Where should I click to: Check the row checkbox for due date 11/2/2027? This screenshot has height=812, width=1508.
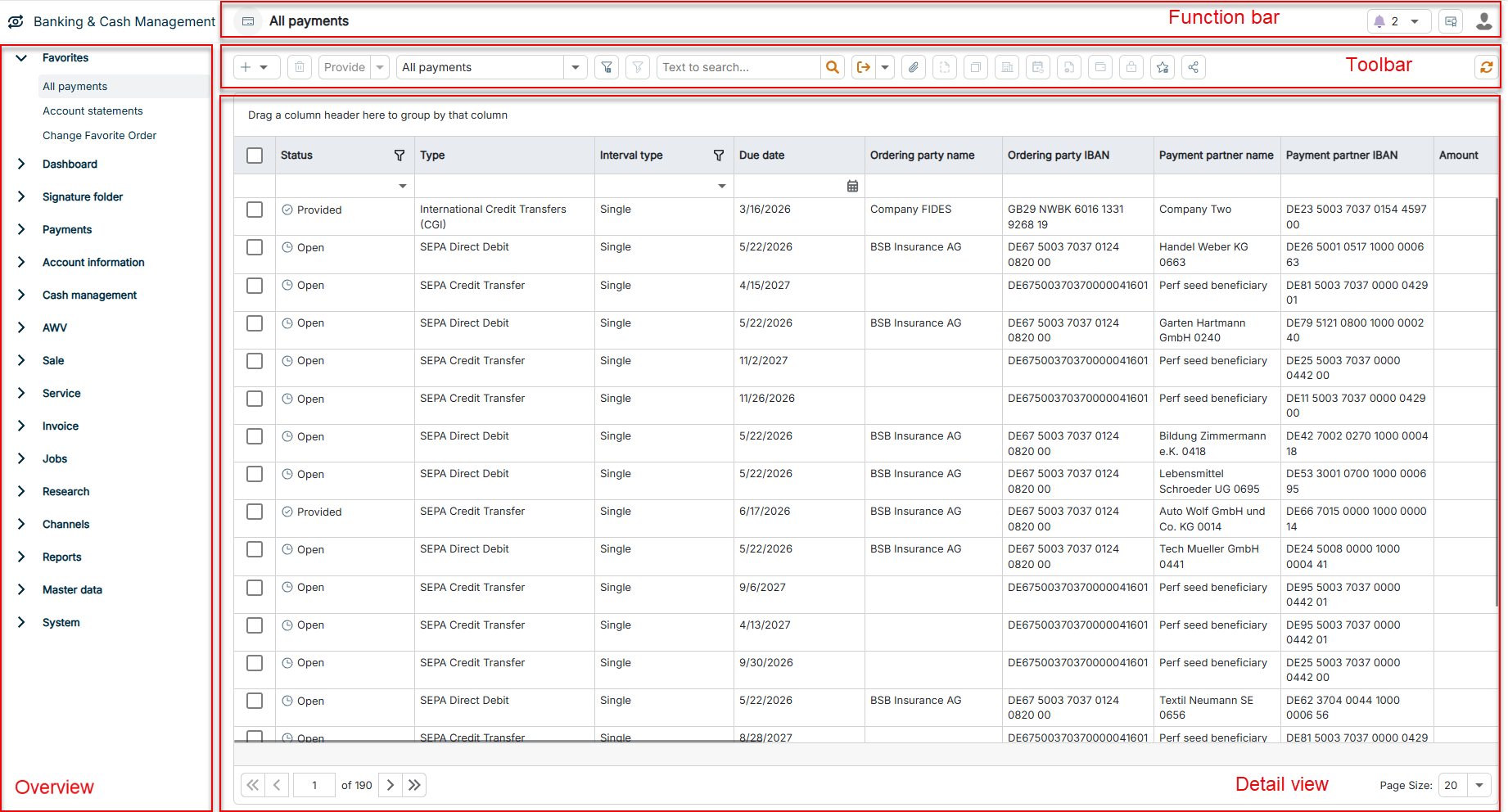point(255,361)
